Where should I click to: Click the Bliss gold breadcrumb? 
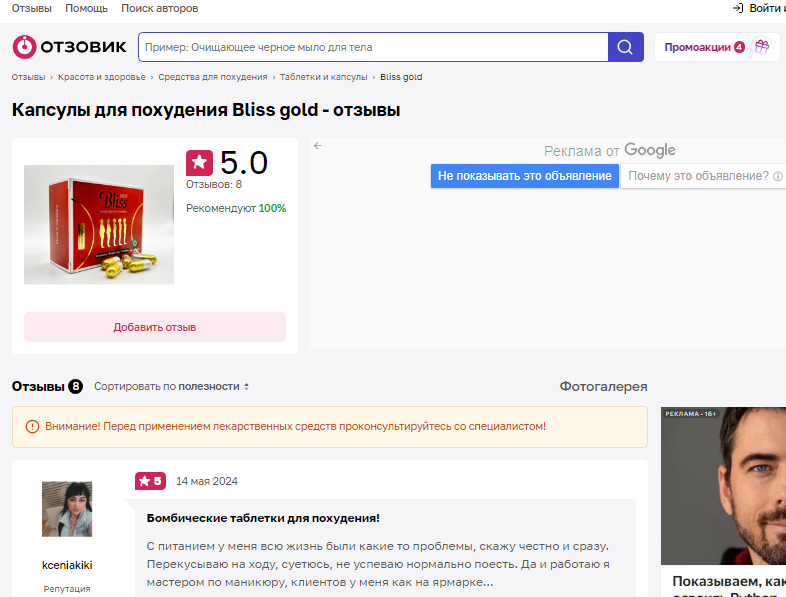pos(401,77)
